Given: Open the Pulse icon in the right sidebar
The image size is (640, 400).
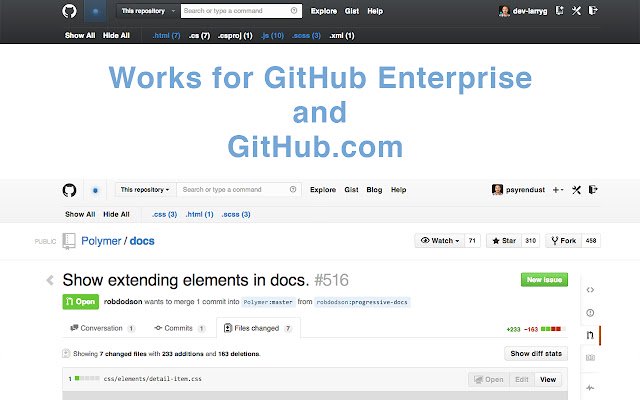Looking at the screenshot, I should pos(590,387).
